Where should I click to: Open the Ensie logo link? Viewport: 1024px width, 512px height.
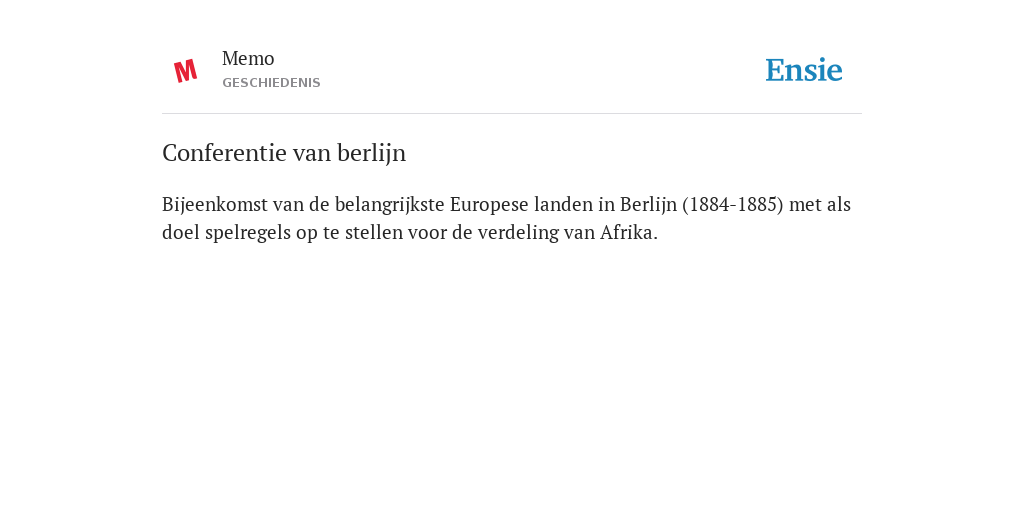(x=804, y=70)
